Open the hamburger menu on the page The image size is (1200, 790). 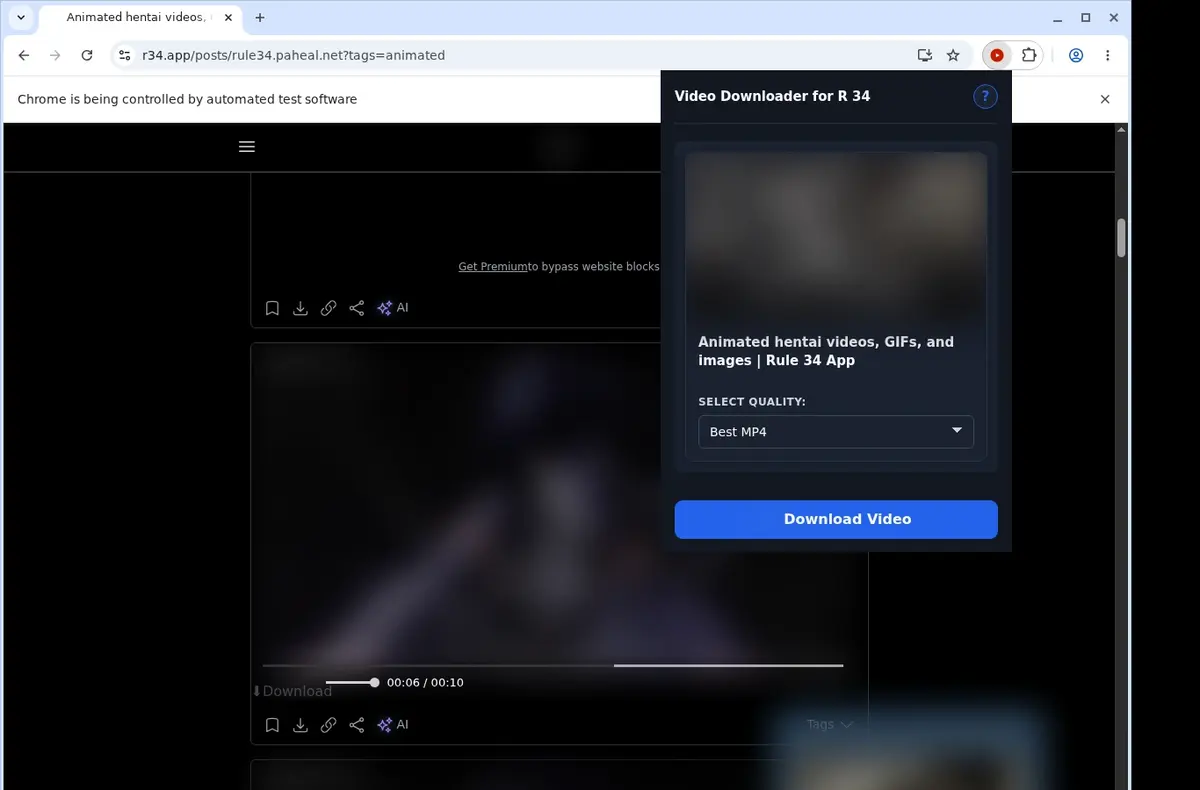coord(247,146)
